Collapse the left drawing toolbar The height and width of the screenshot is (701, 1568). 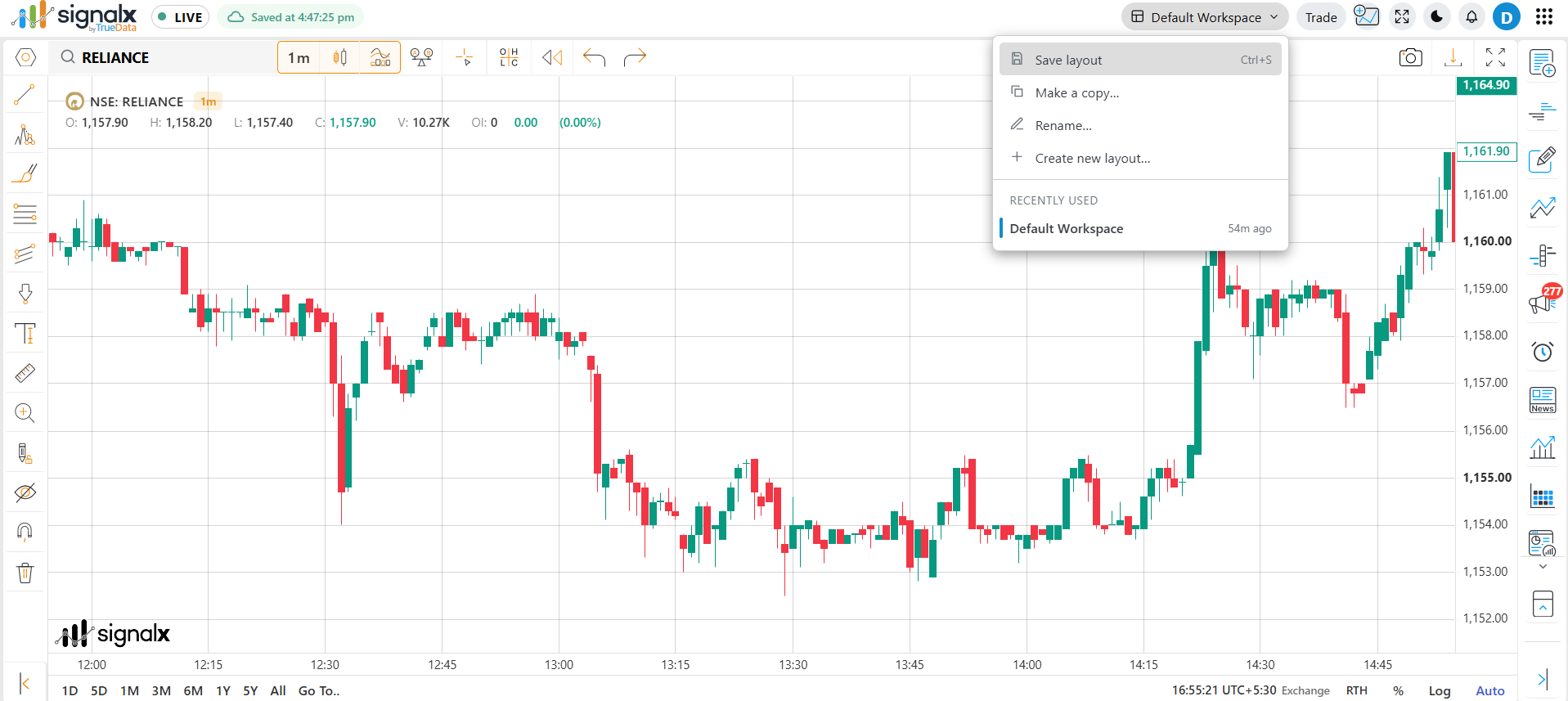[x=25, y=683]
